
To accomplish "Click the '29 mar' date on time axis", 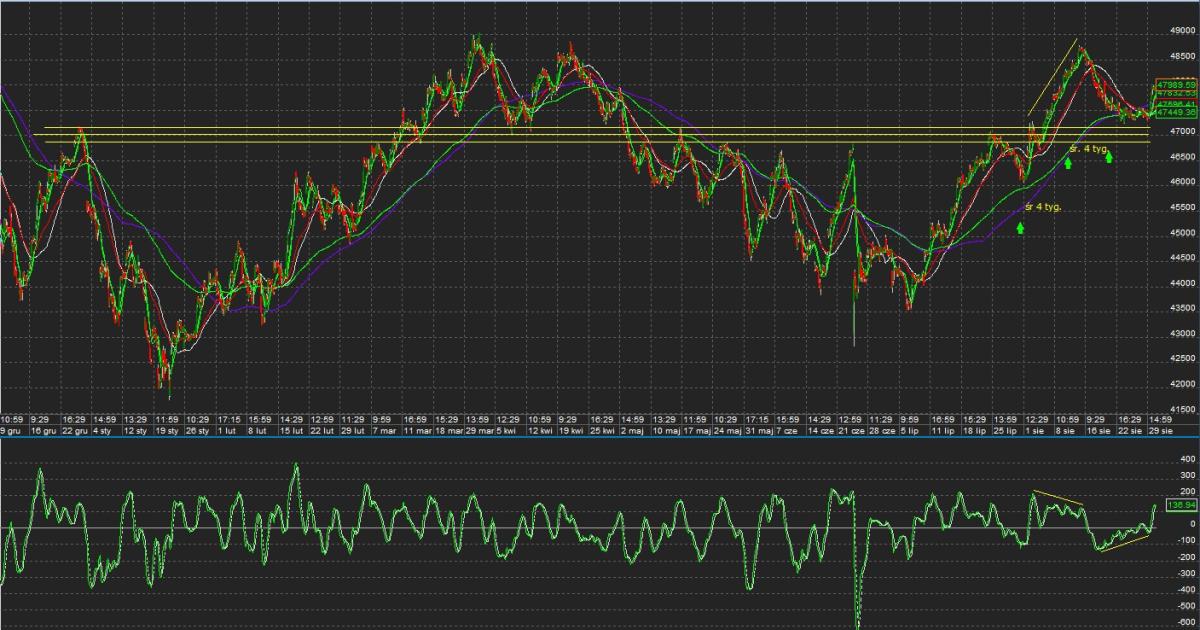I will coord(477,430).
